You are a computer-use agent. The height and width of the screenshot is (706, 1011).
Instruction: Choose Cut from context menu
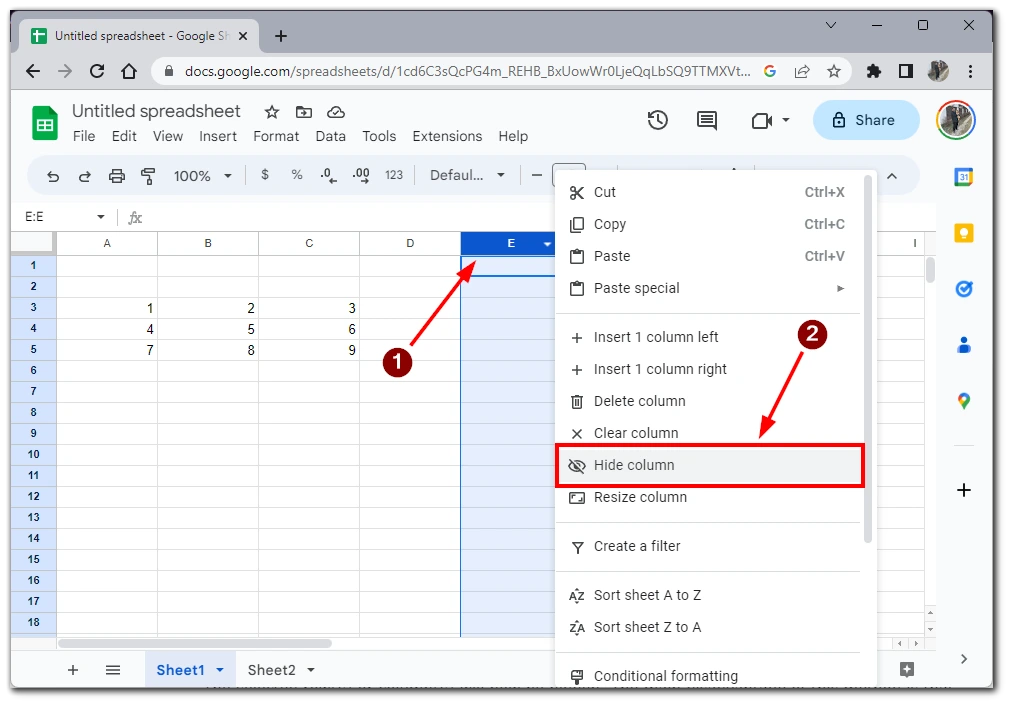click(708, 192)
